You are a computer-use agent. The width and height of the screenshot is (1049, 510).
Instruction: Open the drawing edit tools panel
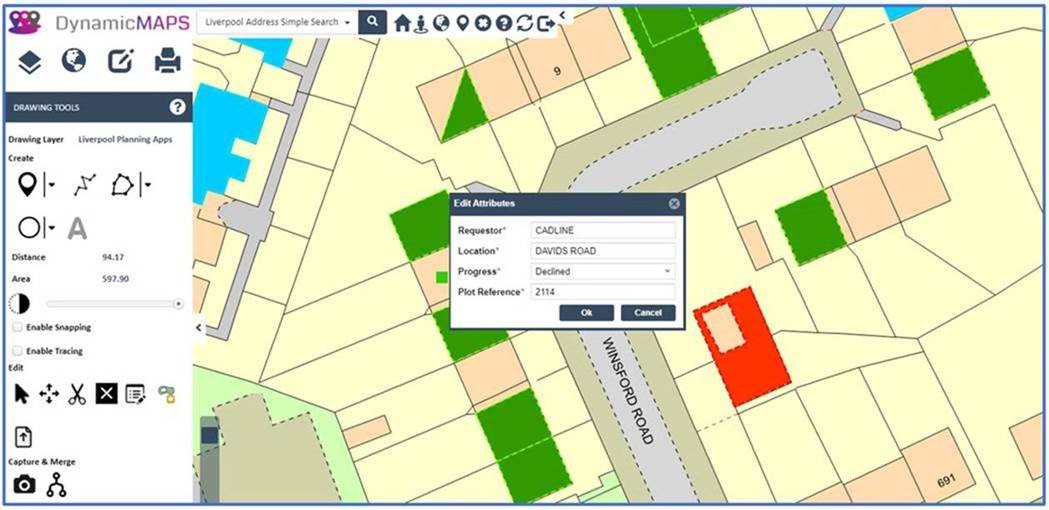coord(120,62)
